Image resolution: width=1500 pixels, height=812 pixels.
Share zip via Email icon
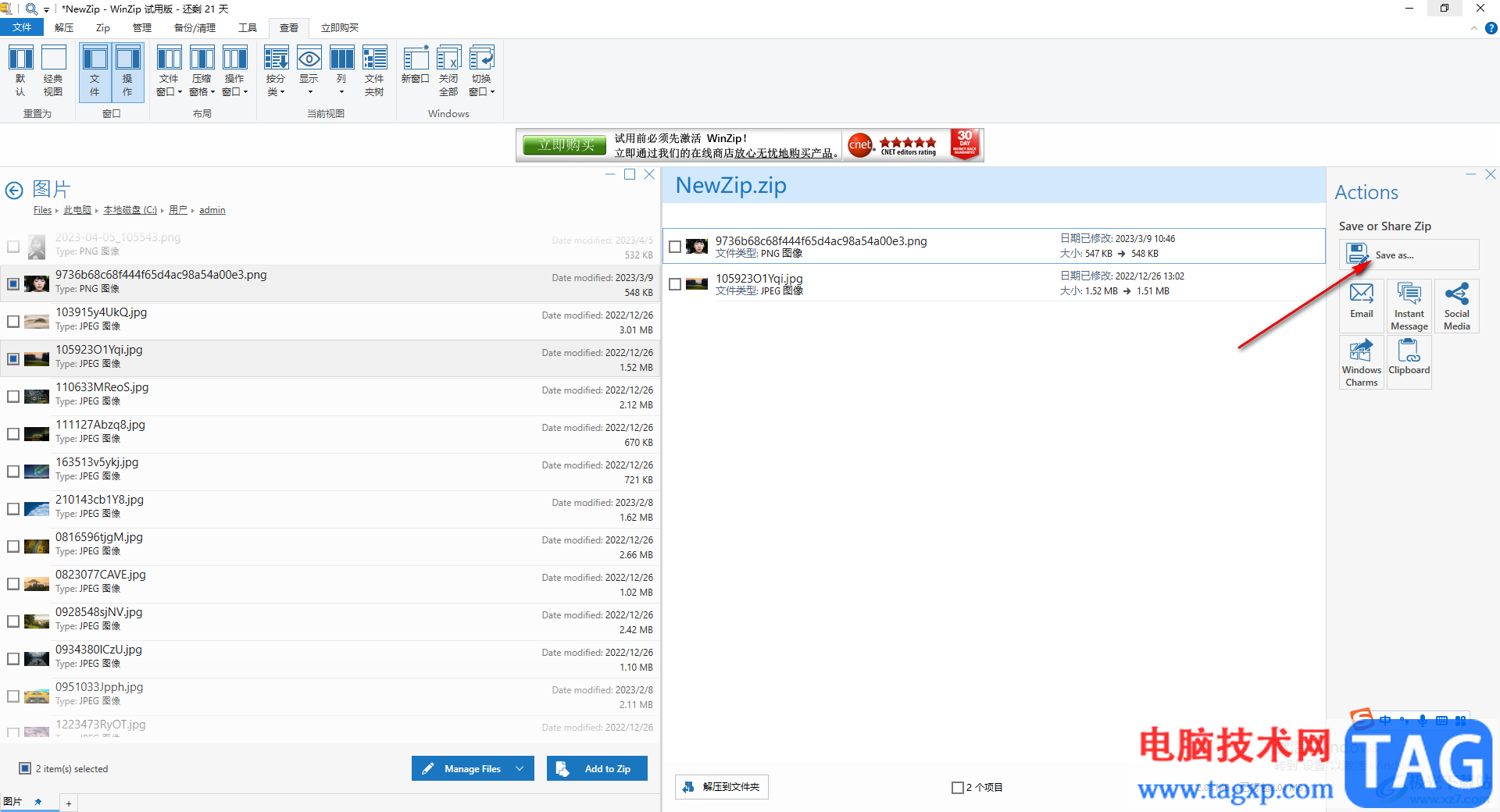(x=1362, y=306)
